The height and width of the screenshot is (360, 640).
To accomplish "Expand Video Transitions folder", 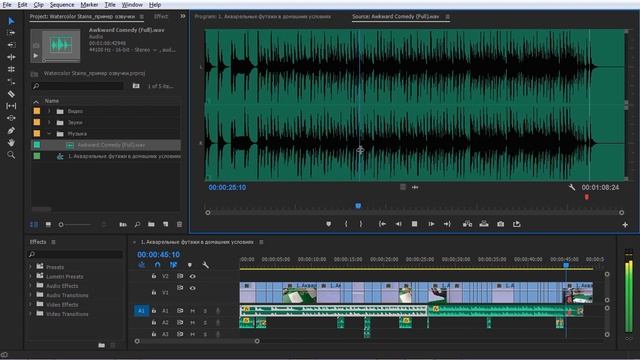I will click(x=30, y=314).
